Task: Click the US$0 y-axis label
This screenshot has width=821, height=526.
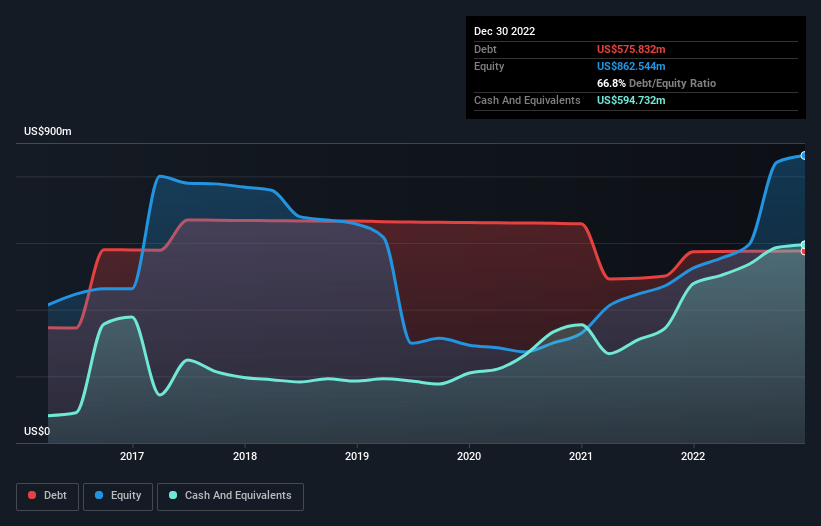Action: click(37, 431)
